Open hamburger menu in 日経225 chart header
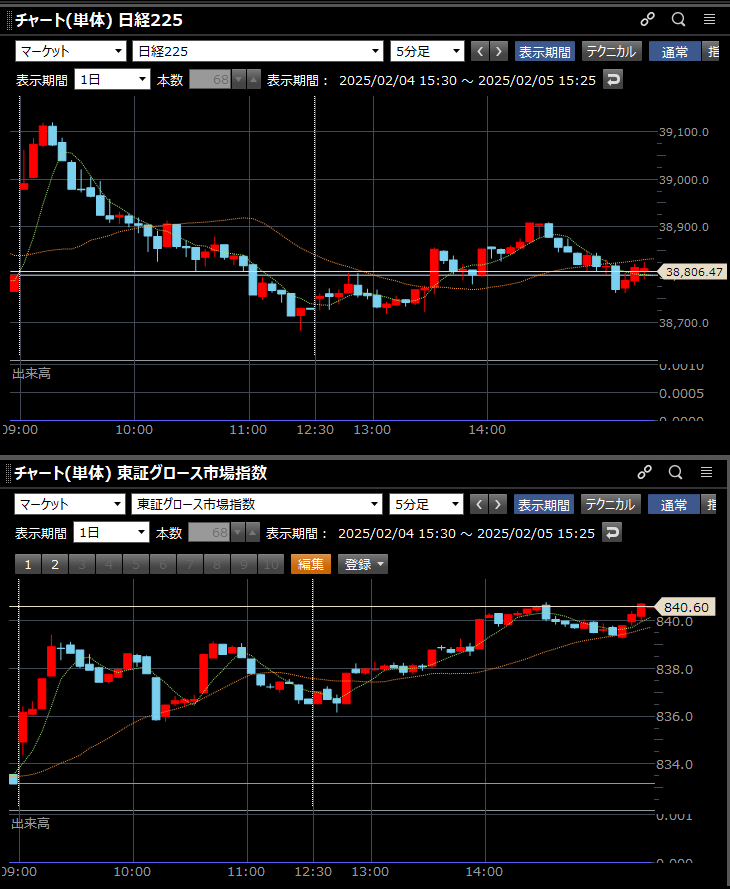Screen dimensions: 730x889 point(710,19)
